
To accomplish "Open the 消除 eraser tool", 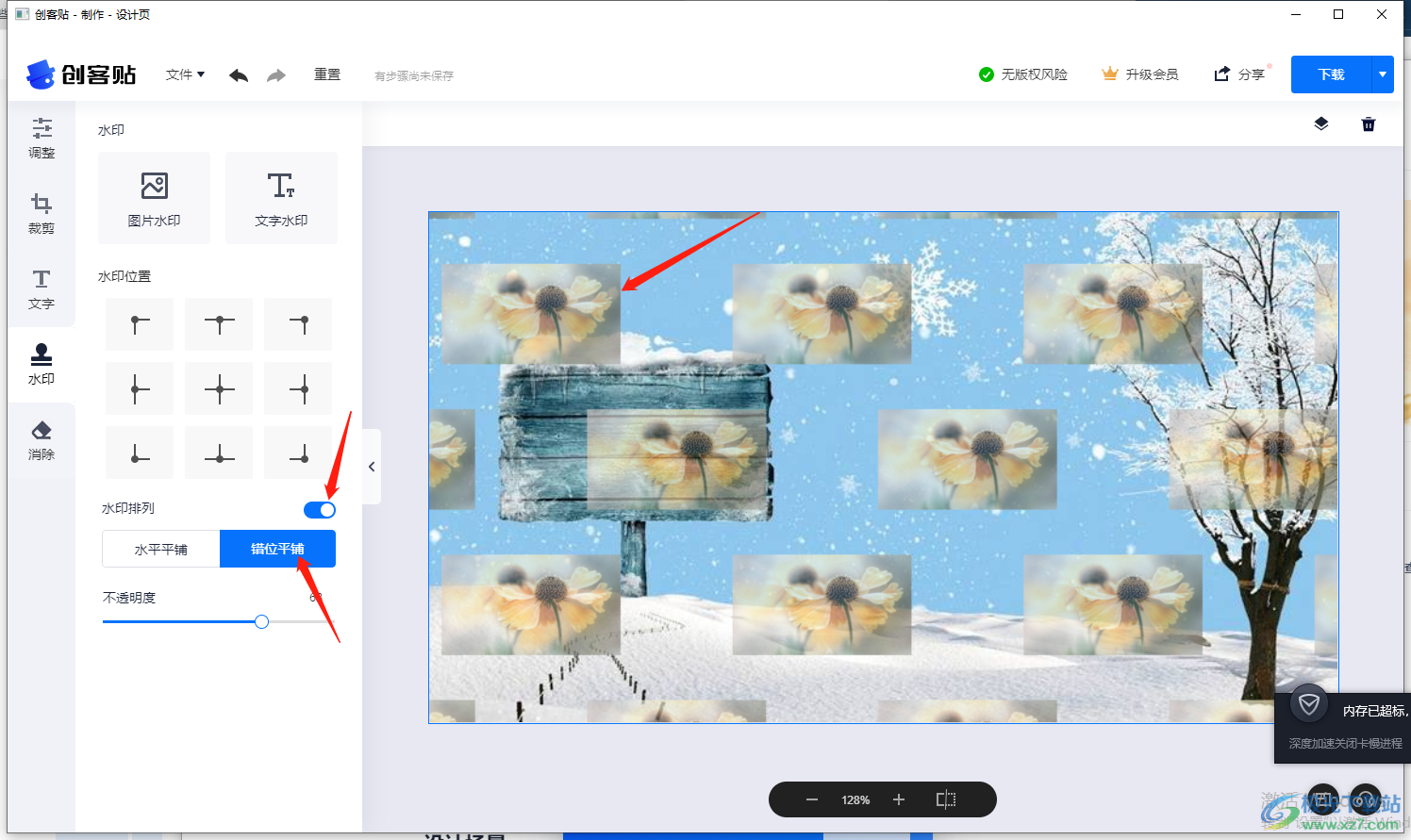I will point(41,439).
